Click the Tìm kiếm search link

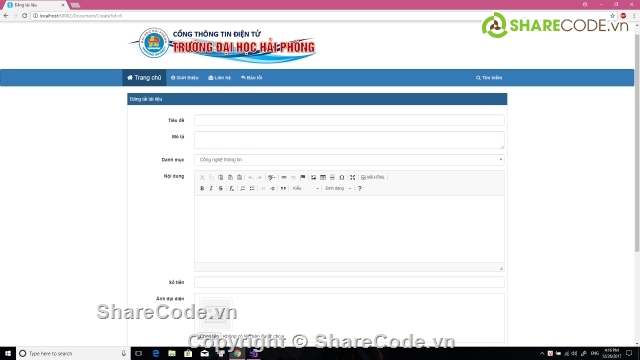(x=489, y=78)
